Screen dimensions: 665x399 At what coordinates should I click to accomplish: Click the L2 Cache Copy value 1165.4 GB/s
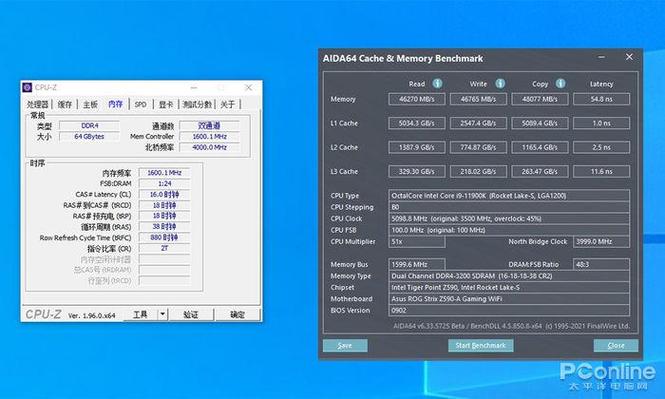pos(540,148)
